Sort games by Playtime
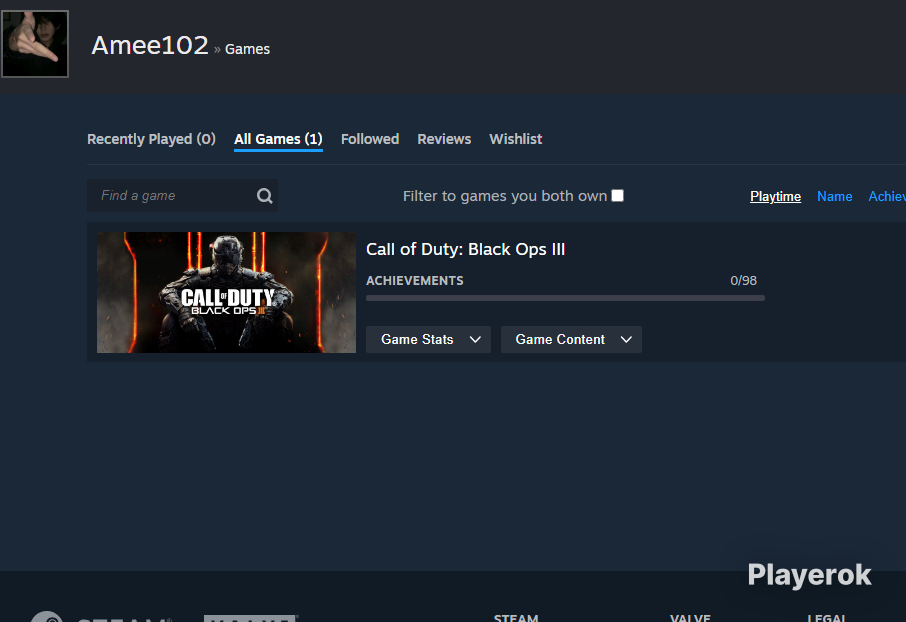906x622 pixels. click(x=775, y=197)
